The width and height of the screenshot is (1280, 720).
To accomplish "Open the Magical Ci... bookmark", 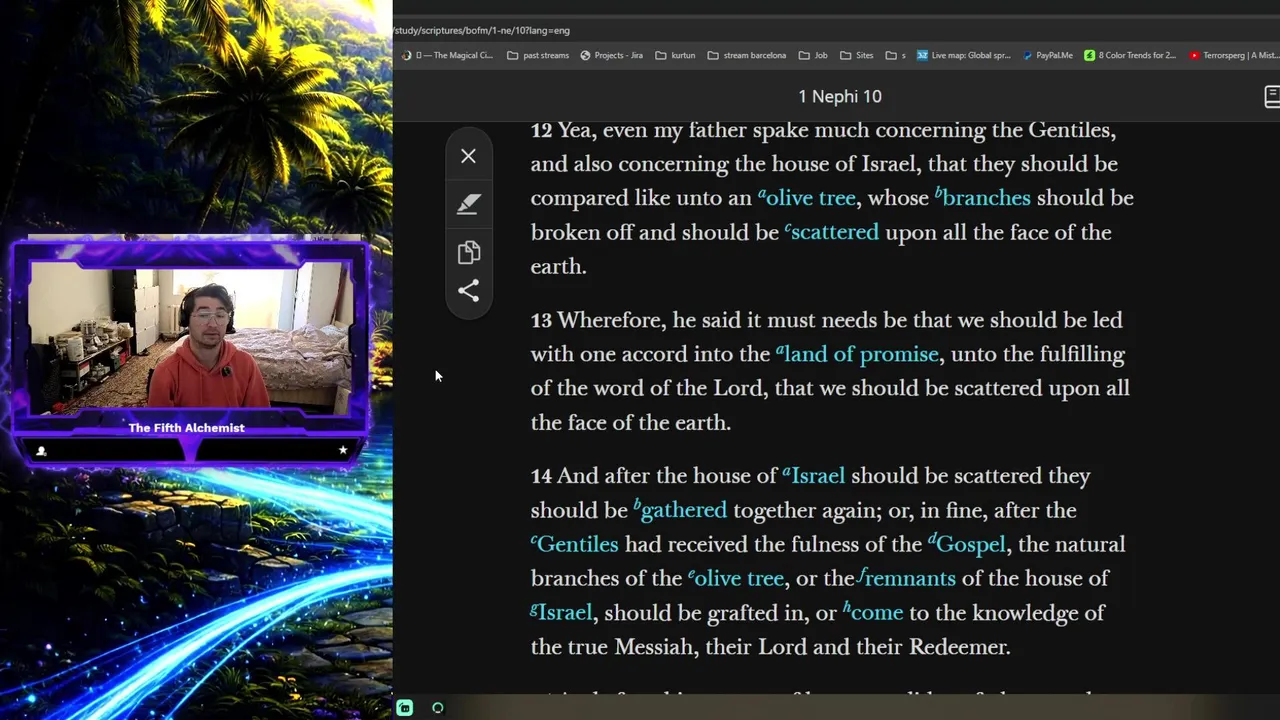I will click(x=447, y=56).
